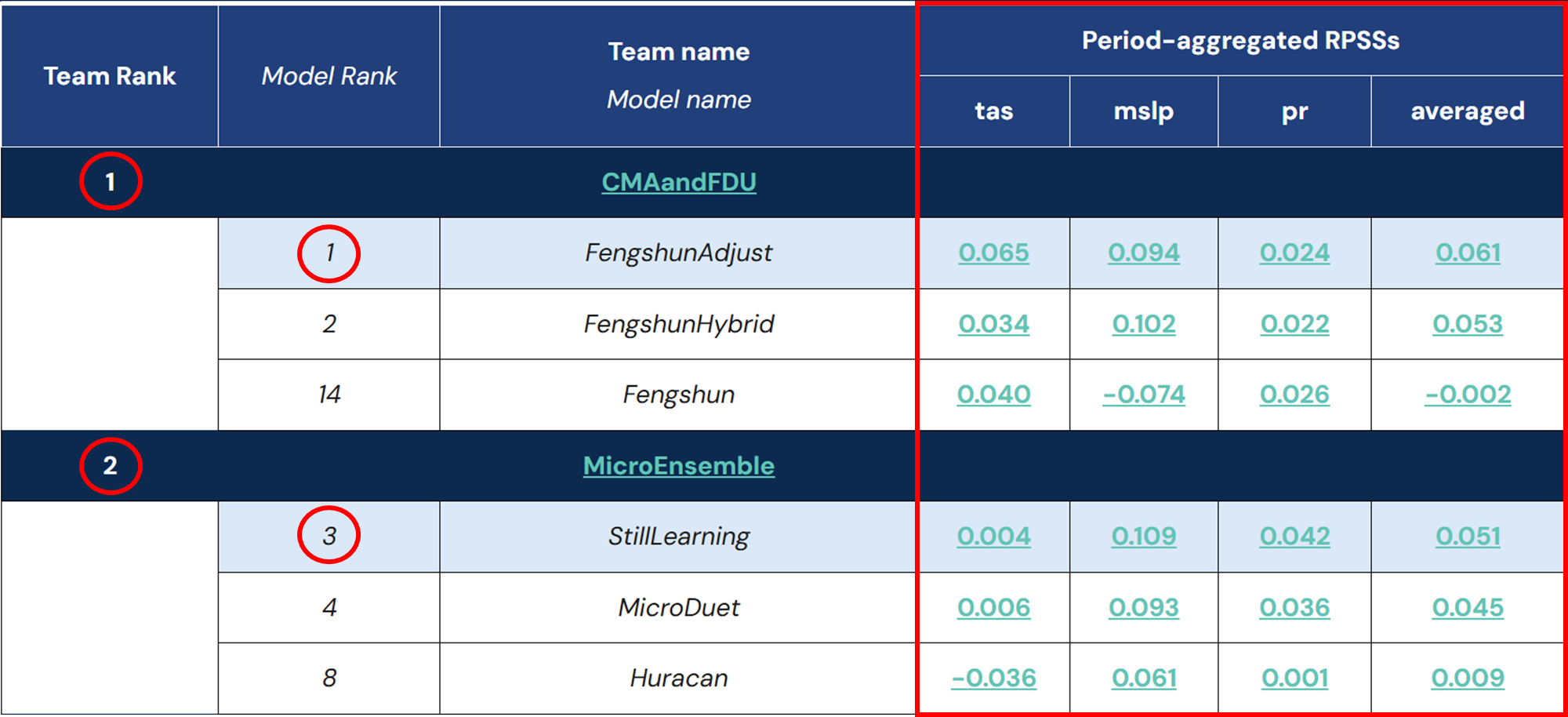Click FengshunHybrid mslp score 0.102
This screenshot has width=1568, height=717.
(x=1144, y=324)
